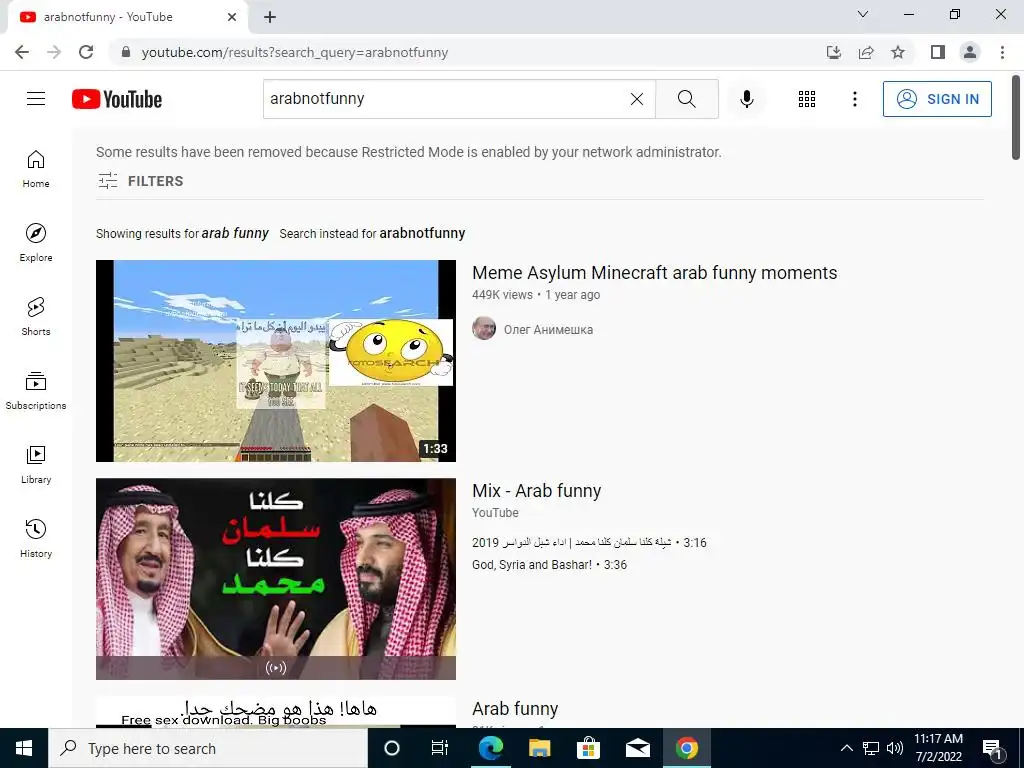Toggle the Chrome side panel
The width and height of the screenshot is (1024, 768).
(938, 52)
